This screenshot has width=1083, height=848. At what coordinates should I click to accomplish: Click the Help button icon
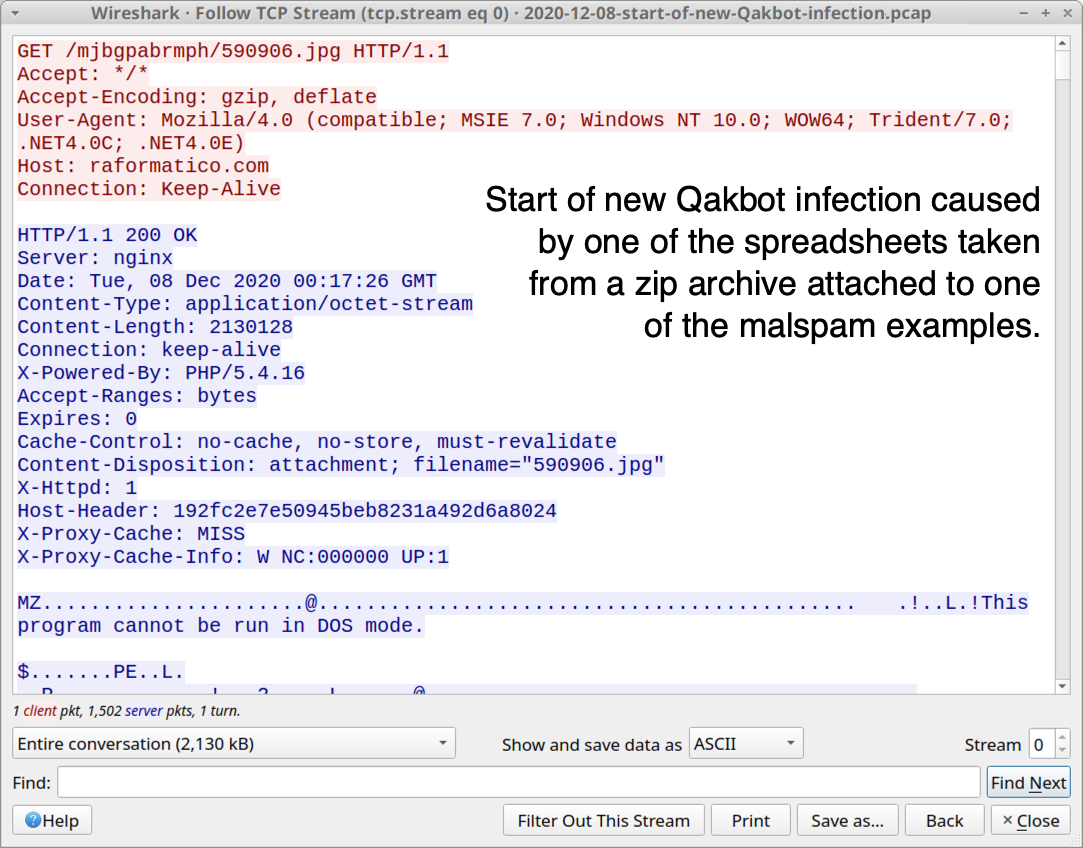tap(32, 820)
